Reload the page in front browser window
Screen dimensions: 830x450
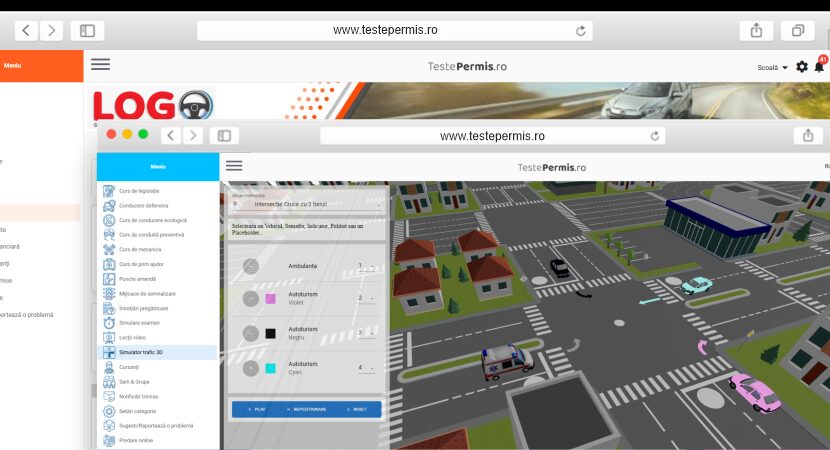(655, 136)
